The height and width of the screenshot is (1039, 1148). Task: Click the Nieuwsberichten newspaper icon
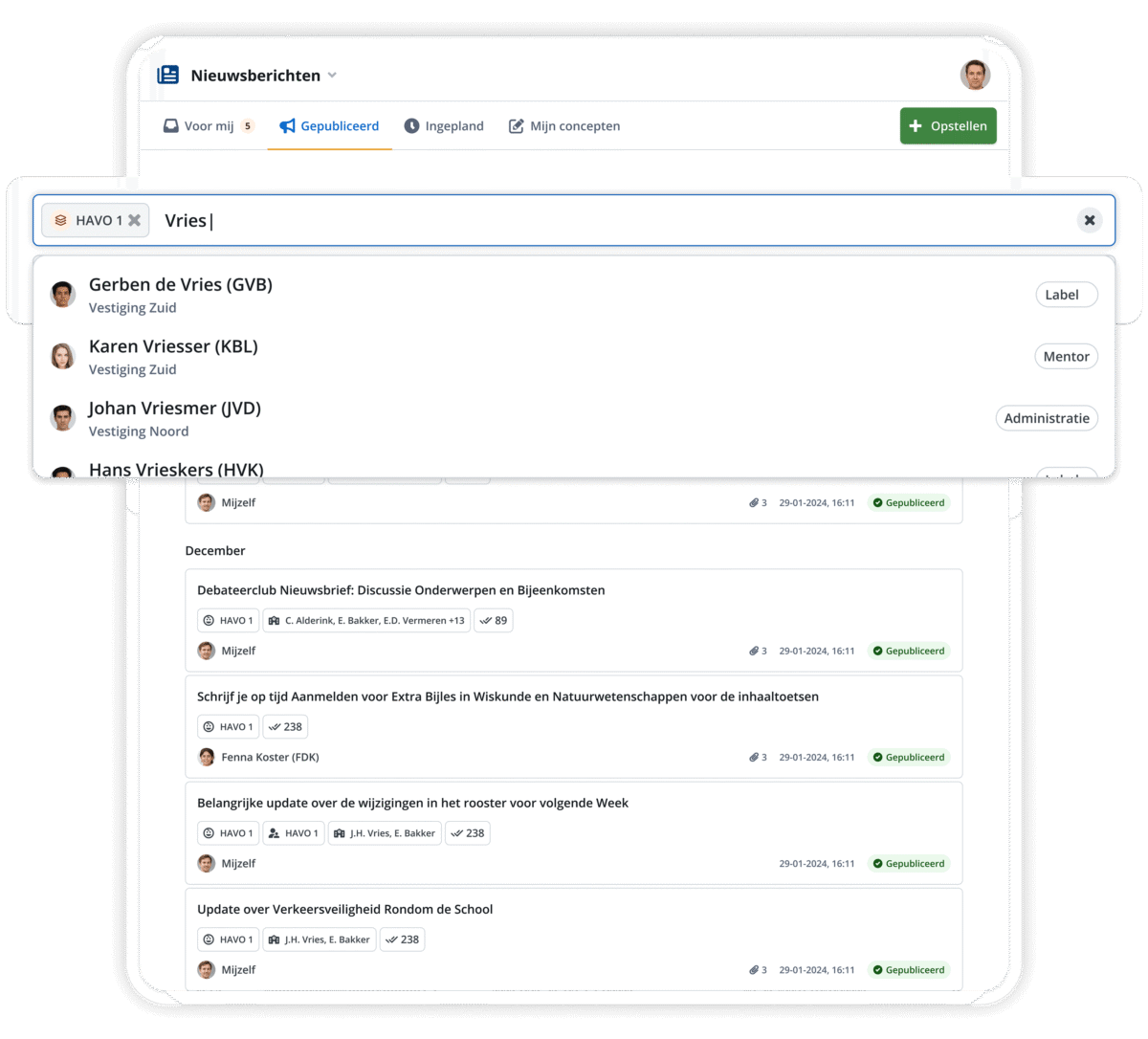click(168, 75)
